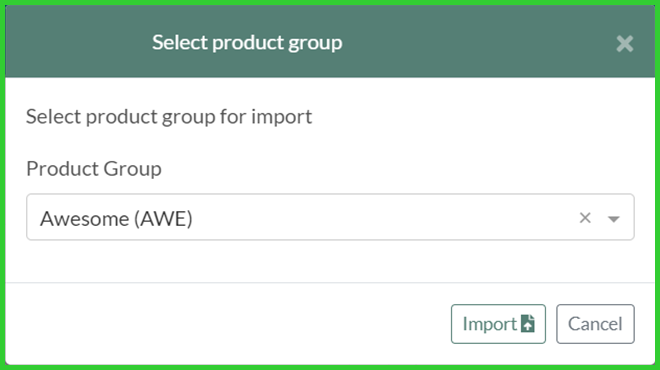Click the green dialog header bar
The image size is (660, 370).
point(330,41)
